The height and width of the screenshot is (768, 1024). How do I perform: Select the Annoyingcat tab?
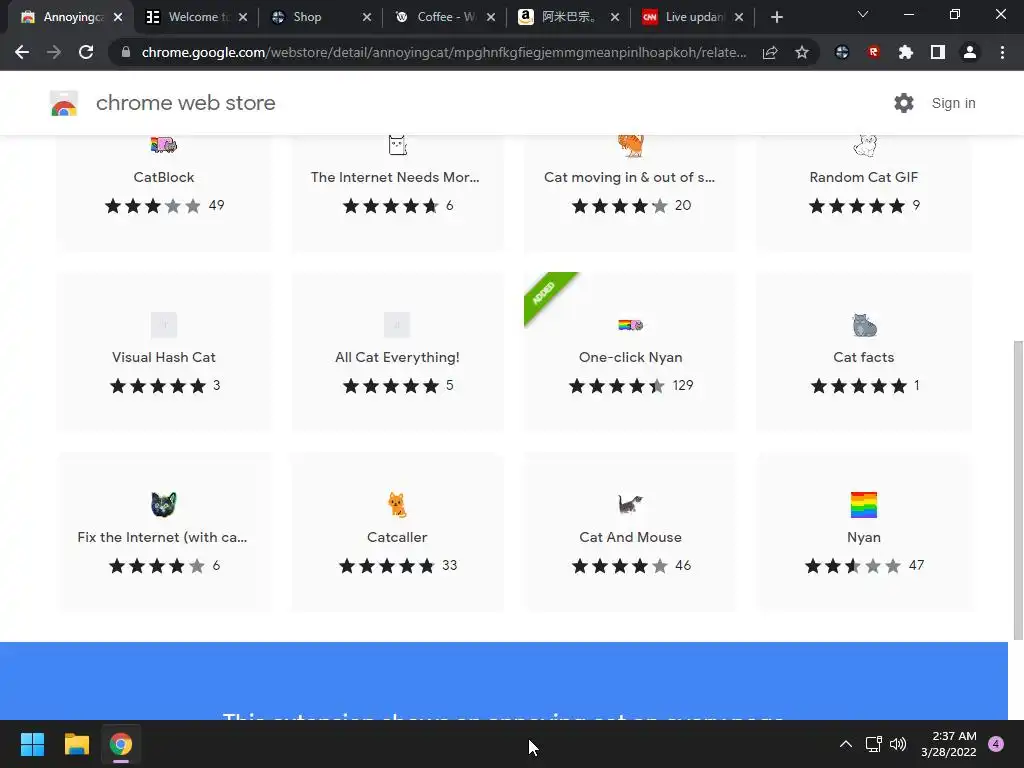(72, 17)
